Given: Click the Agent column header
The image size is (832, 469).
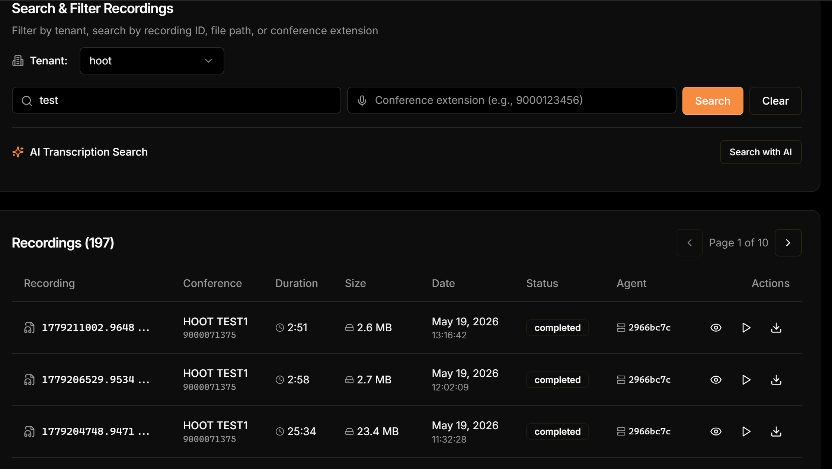Looking at the screenshot, I should point(631,283).
